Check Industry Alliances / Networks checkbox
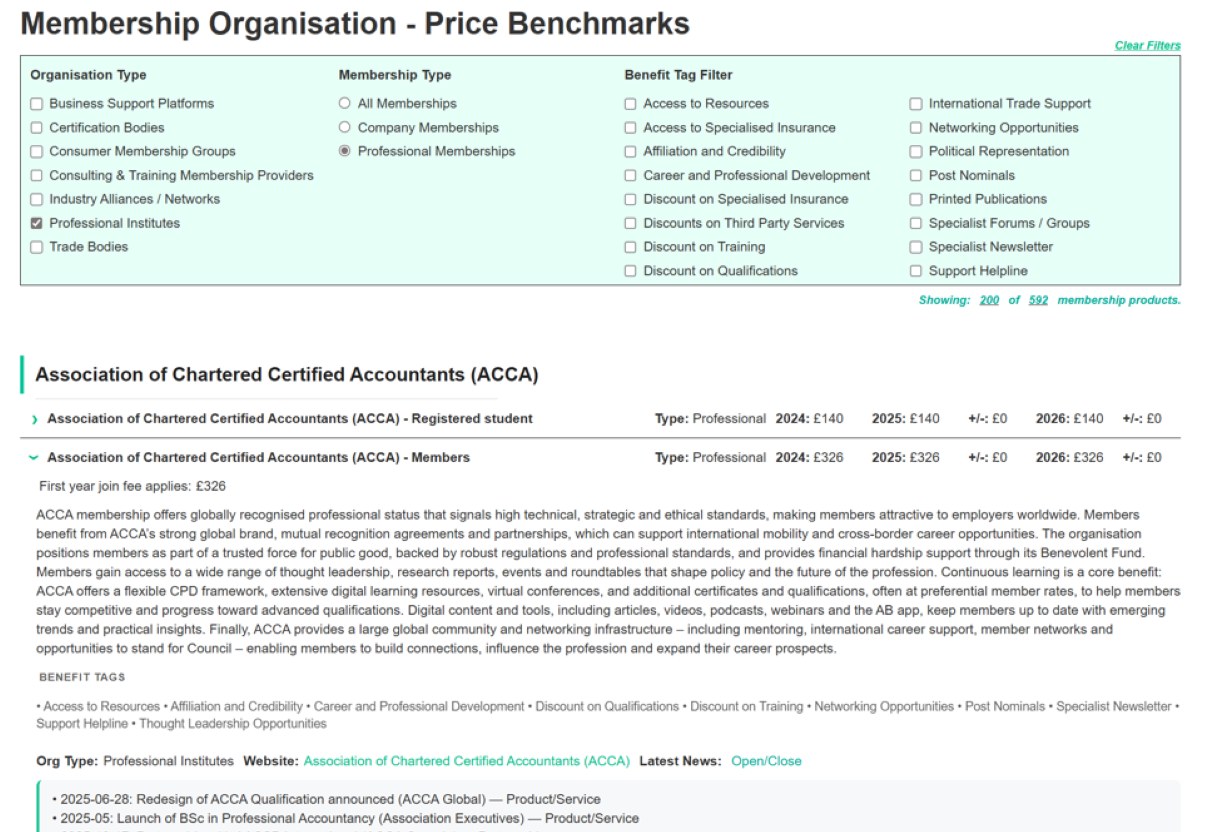This screenshot has width=1216, height=832. click(x=37, y=200)
